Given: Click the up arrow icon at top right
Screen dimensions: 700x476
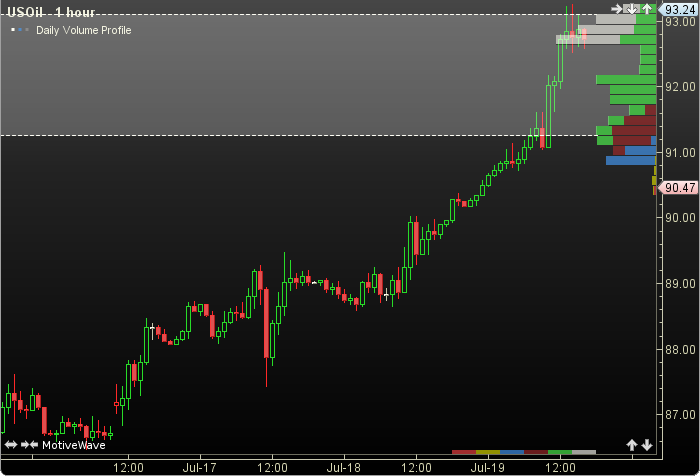Looking at the screenshot, I should click(x=647, y=8).
